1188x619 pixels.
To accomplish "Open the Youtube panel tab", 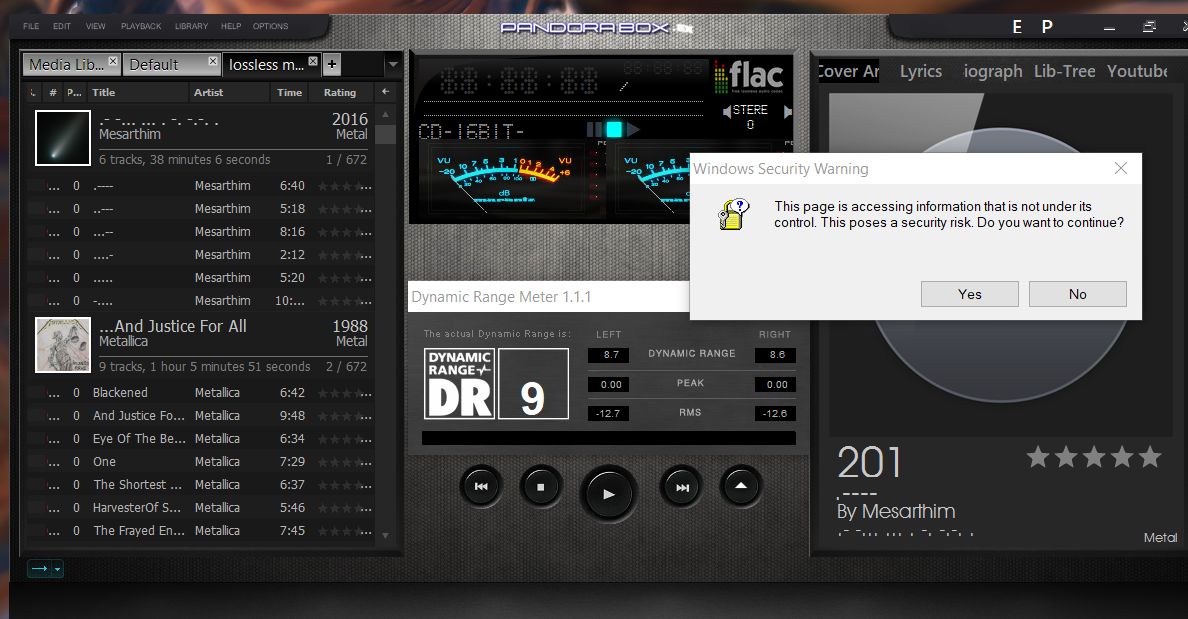I will pos(1137,71).
